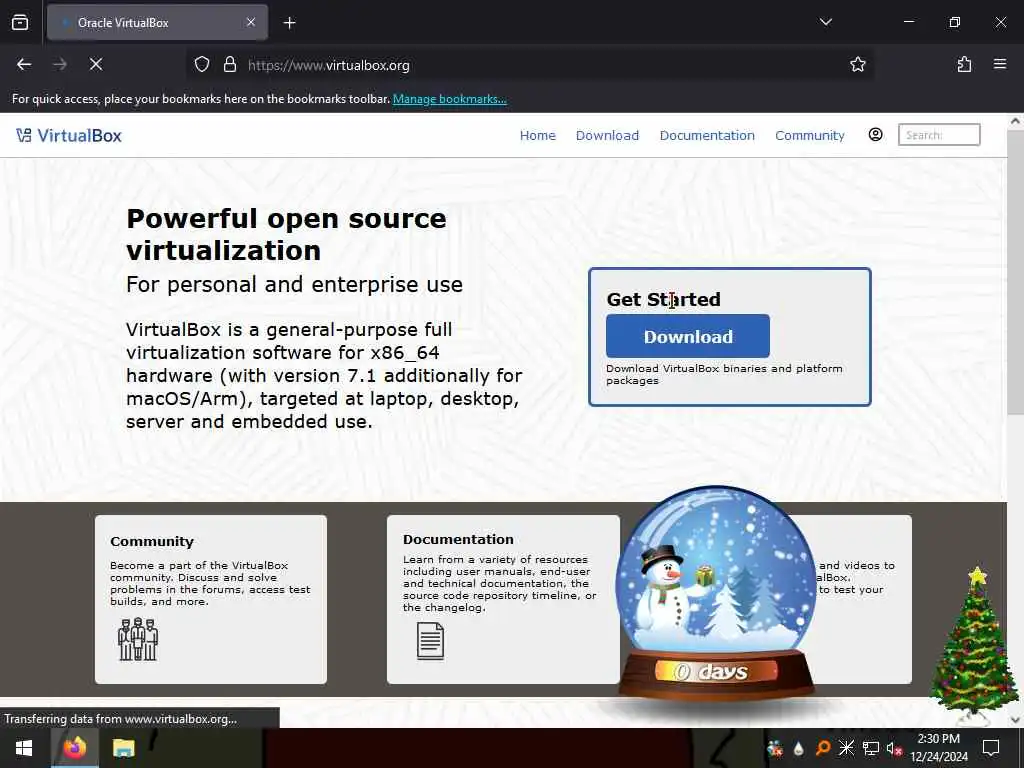
Task: Click 'For personal and enterprise use' text
Action: (295, 284)
